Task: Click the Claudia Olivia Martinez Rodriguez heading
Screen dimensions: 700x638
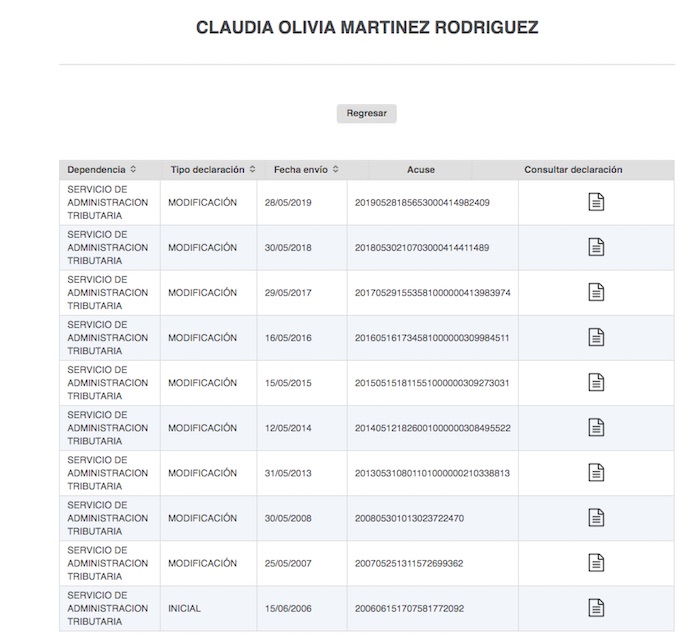Action: click(367, 28)
